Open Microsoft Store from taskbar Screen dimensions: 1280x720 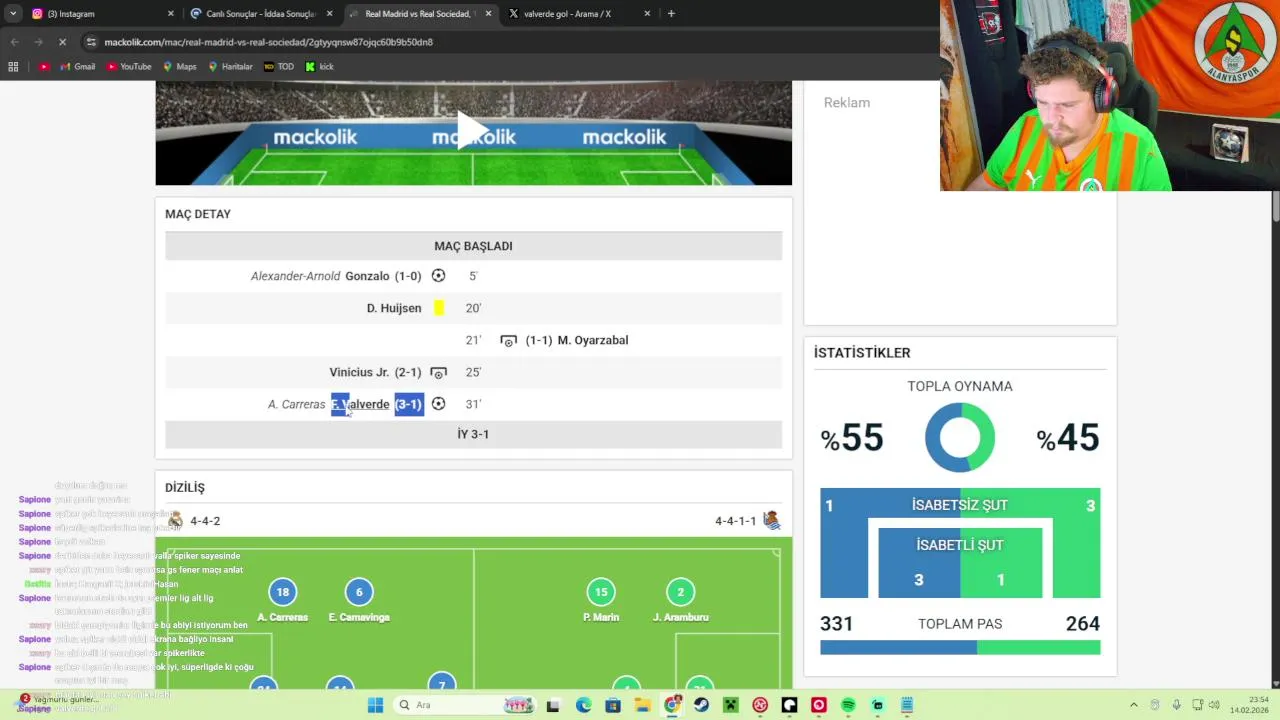coord(613,705)
